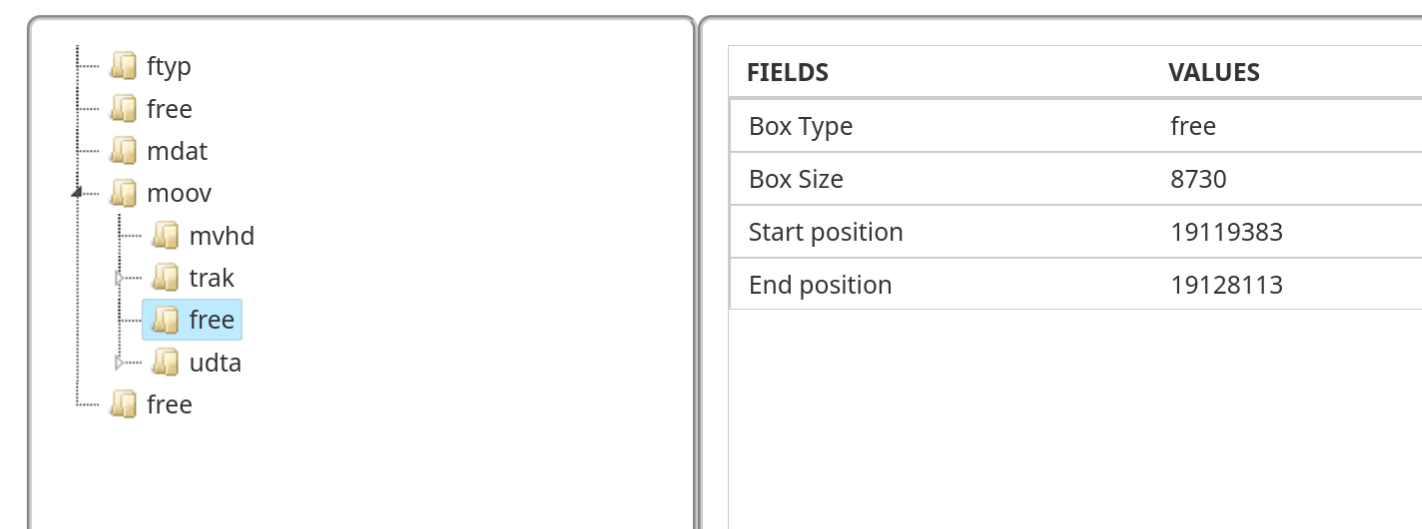Select the Box Type field cell
The image size is (1422, 529).
point(801,127)
